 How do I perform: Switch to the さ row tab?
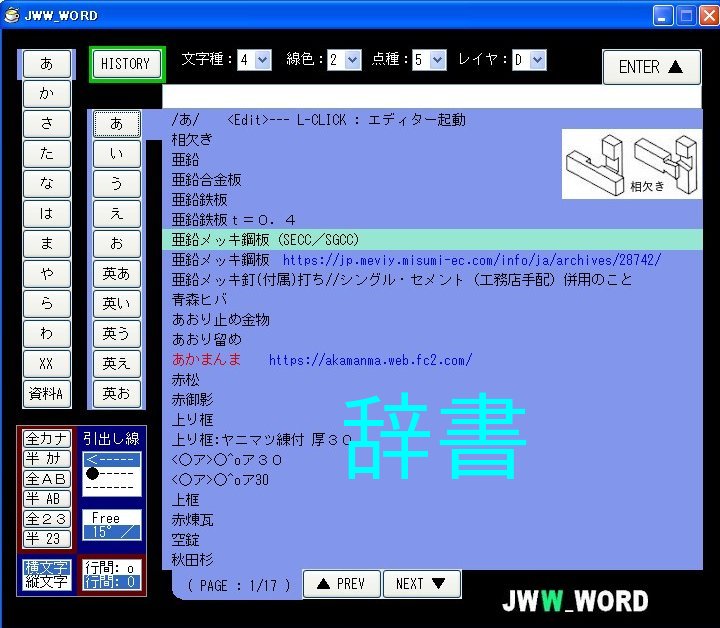pyautogui.click(x=47, y=124)
